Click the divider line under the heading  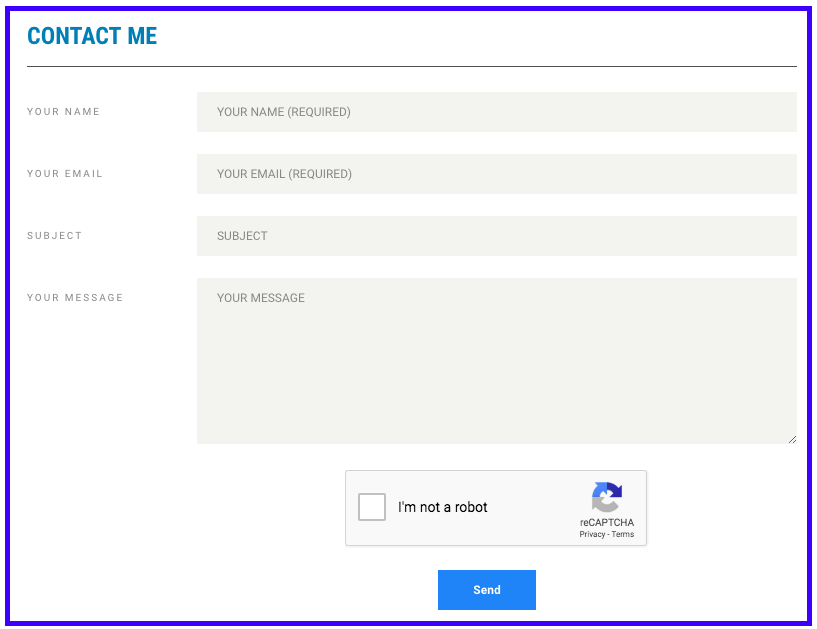[411, 66]
